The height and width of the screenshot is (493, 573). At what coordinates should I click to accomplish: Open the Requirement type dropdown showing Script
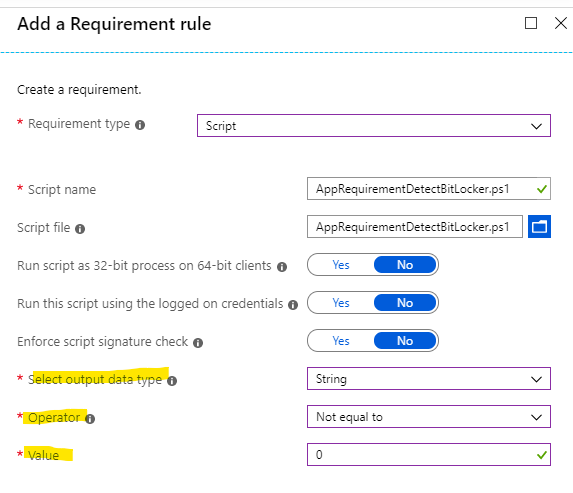point(374,126)
